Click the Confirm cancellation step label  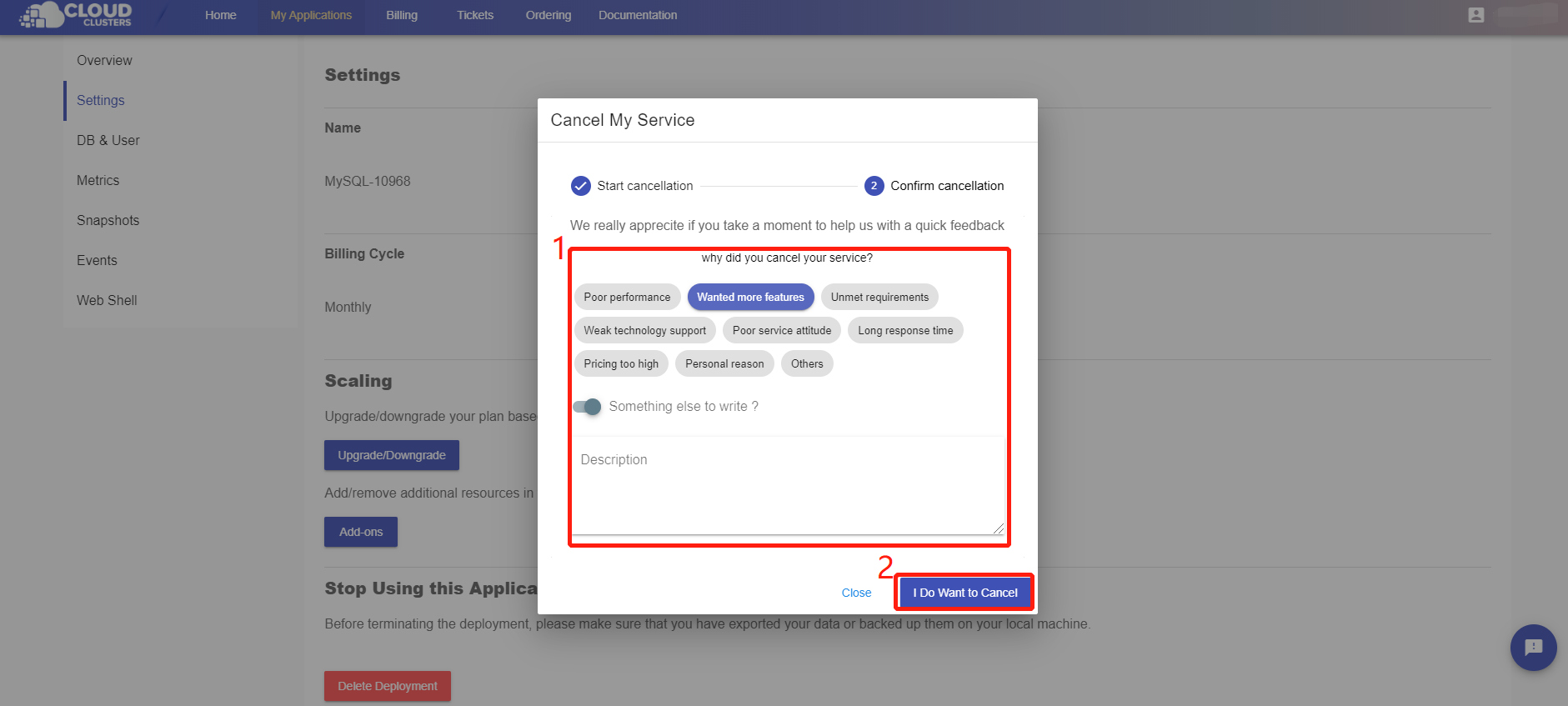[947, 186]
